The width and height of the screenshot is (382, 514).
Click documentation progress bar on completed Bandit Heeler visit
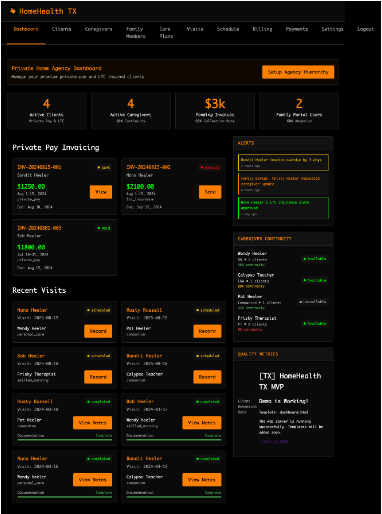pyautogui.click(x=174, y=497)
